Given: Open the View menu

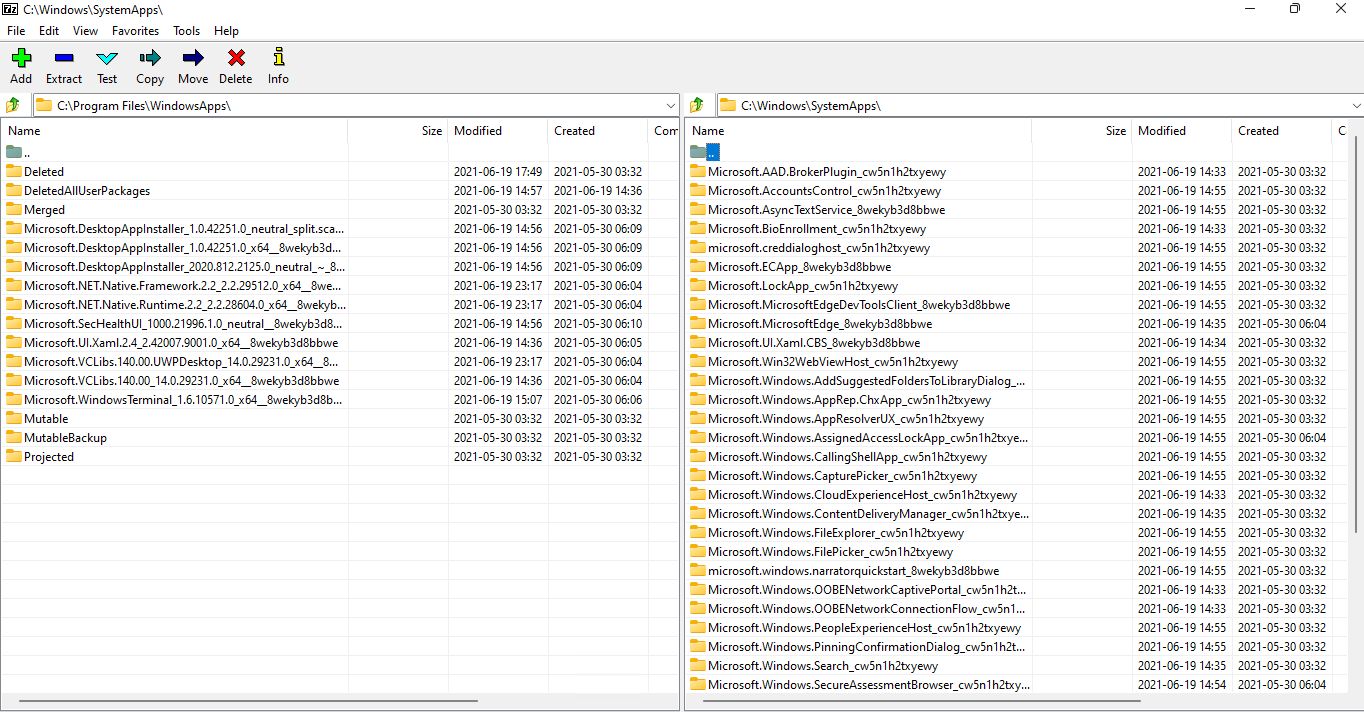Looking at the screenshot, I should [x=85, y=31].
